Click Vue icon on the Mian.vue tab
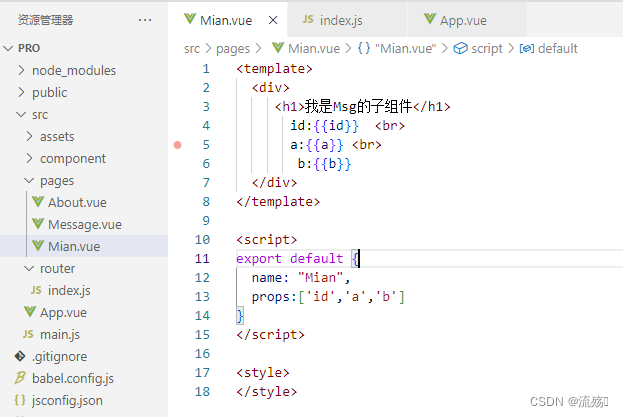 tap(190, 19)
